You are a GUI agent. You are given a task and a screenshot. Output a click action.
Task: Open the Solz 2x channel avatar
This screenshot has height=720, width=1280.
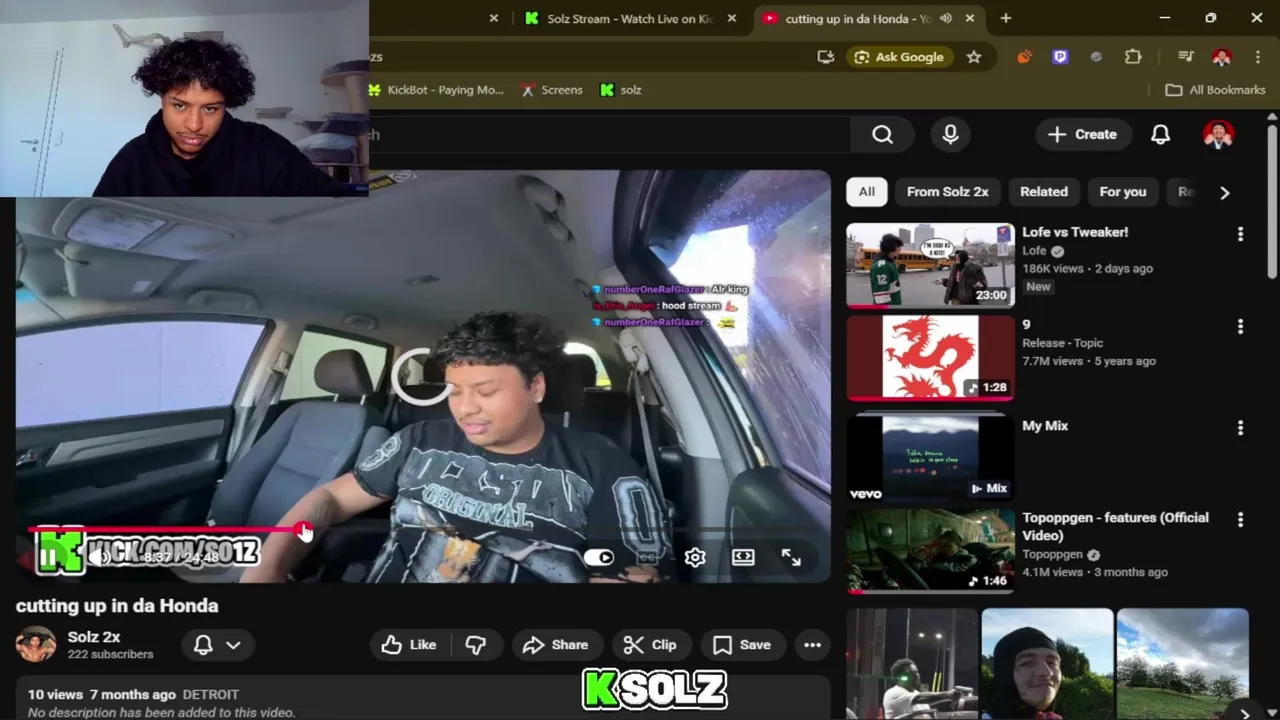point(36,645)
